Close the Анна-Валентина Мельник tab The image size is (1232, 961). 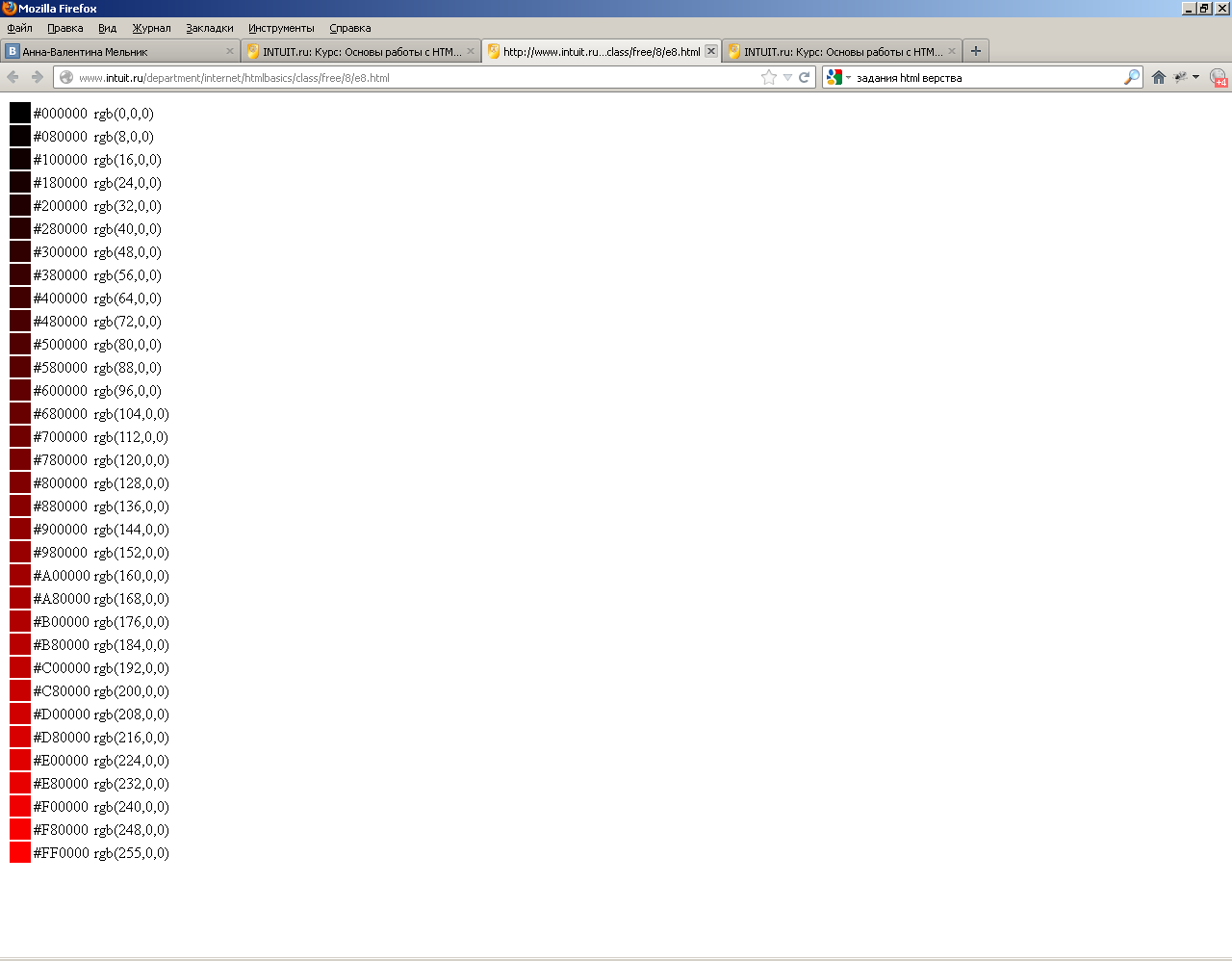[x=230, y=51]
